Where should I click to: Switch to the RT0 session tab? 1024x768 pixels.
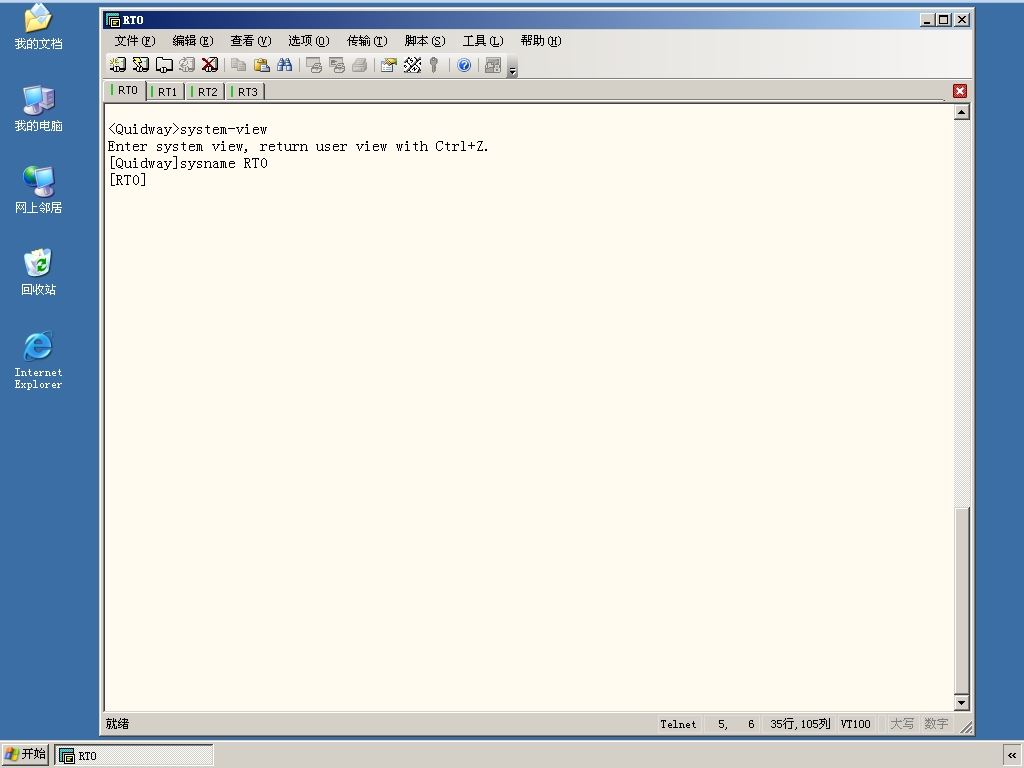(x=125, y=90)
